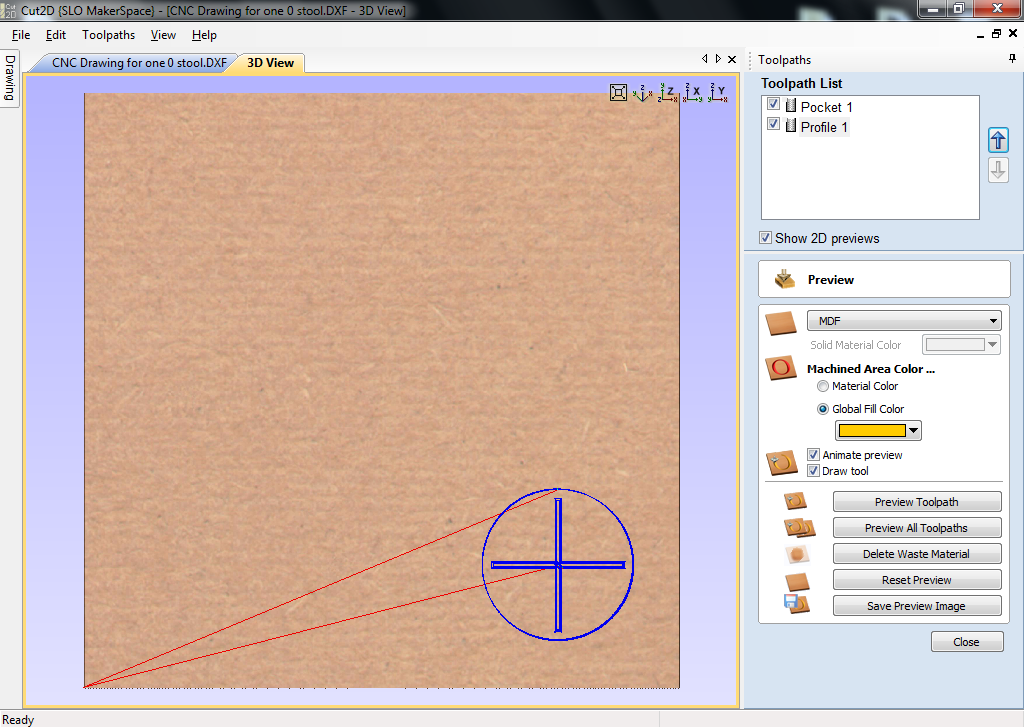Image resolution: width=1024 pixels, height=728 pixels.
Task: Click Delete Waste Material button
Action: click(917, 554)
